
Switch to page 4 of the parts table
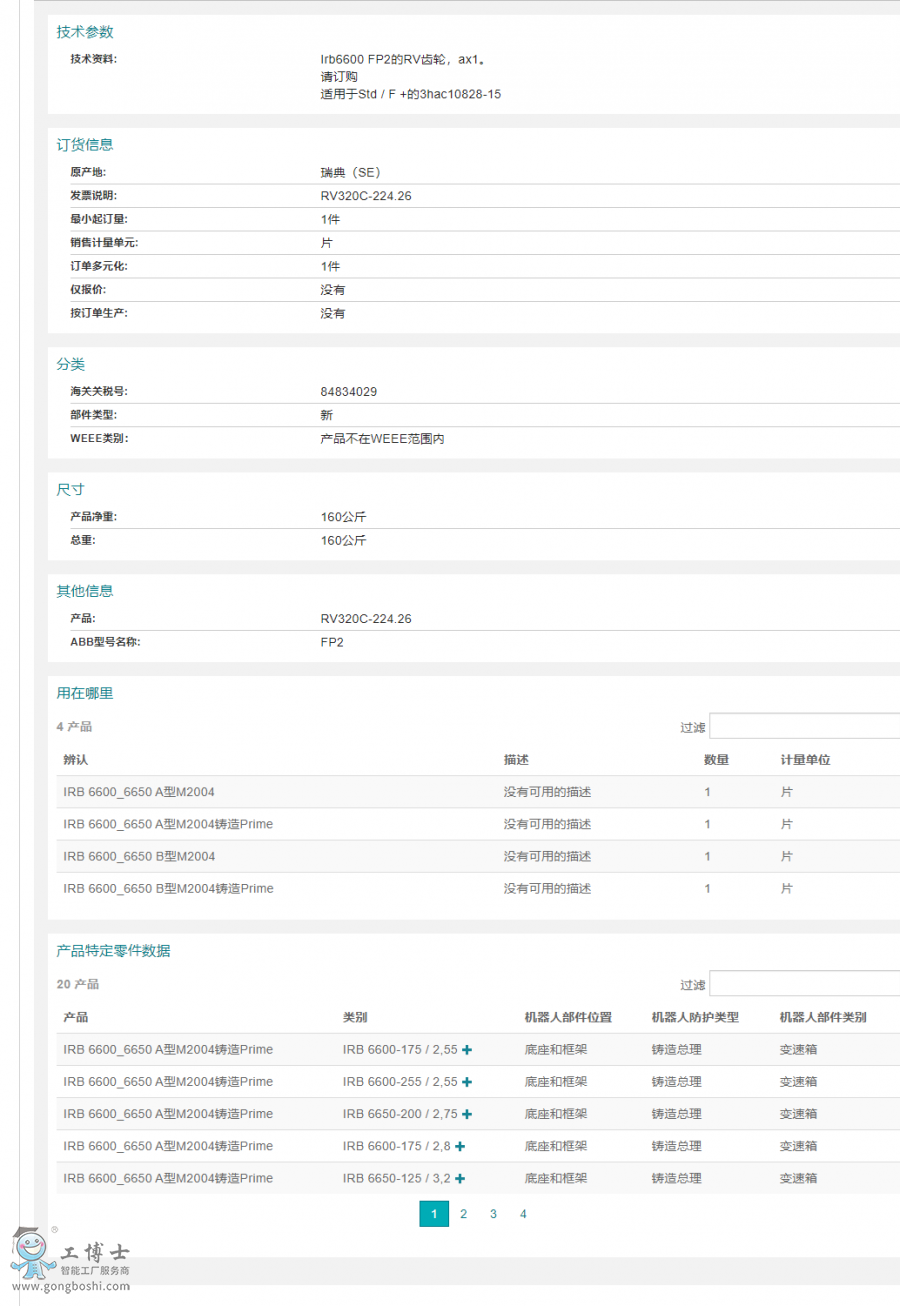(x=523, y=1214)
